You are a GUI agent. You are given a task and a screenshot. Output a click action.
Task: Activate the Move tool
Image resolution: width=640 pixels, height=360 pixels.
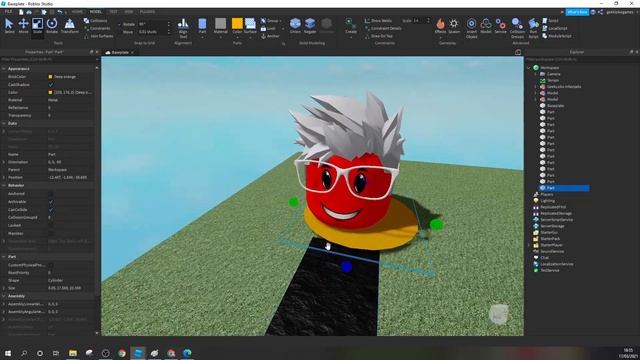click(x=23, y=26)
